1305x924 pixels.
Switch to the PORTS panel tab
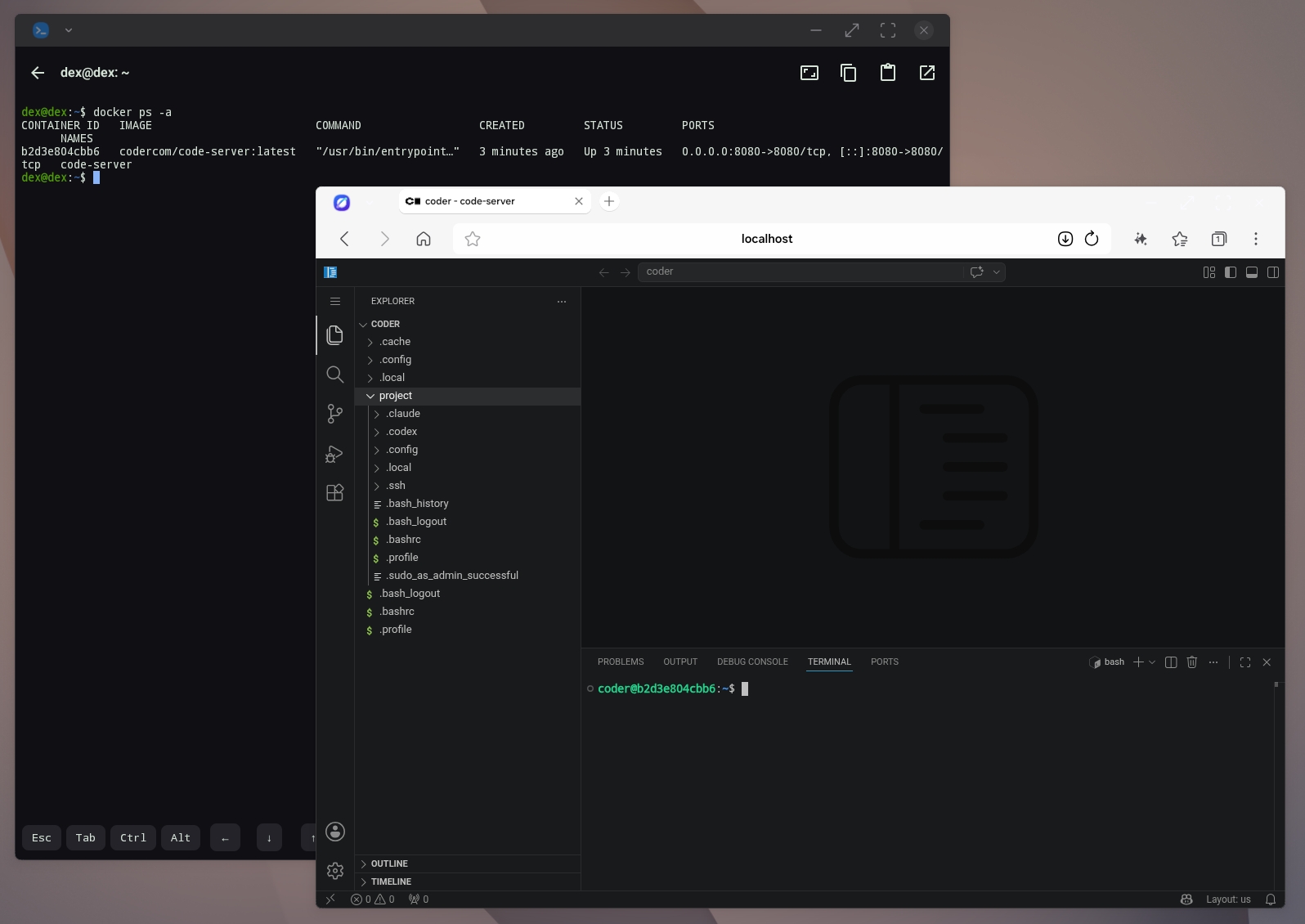pos(885,662)
